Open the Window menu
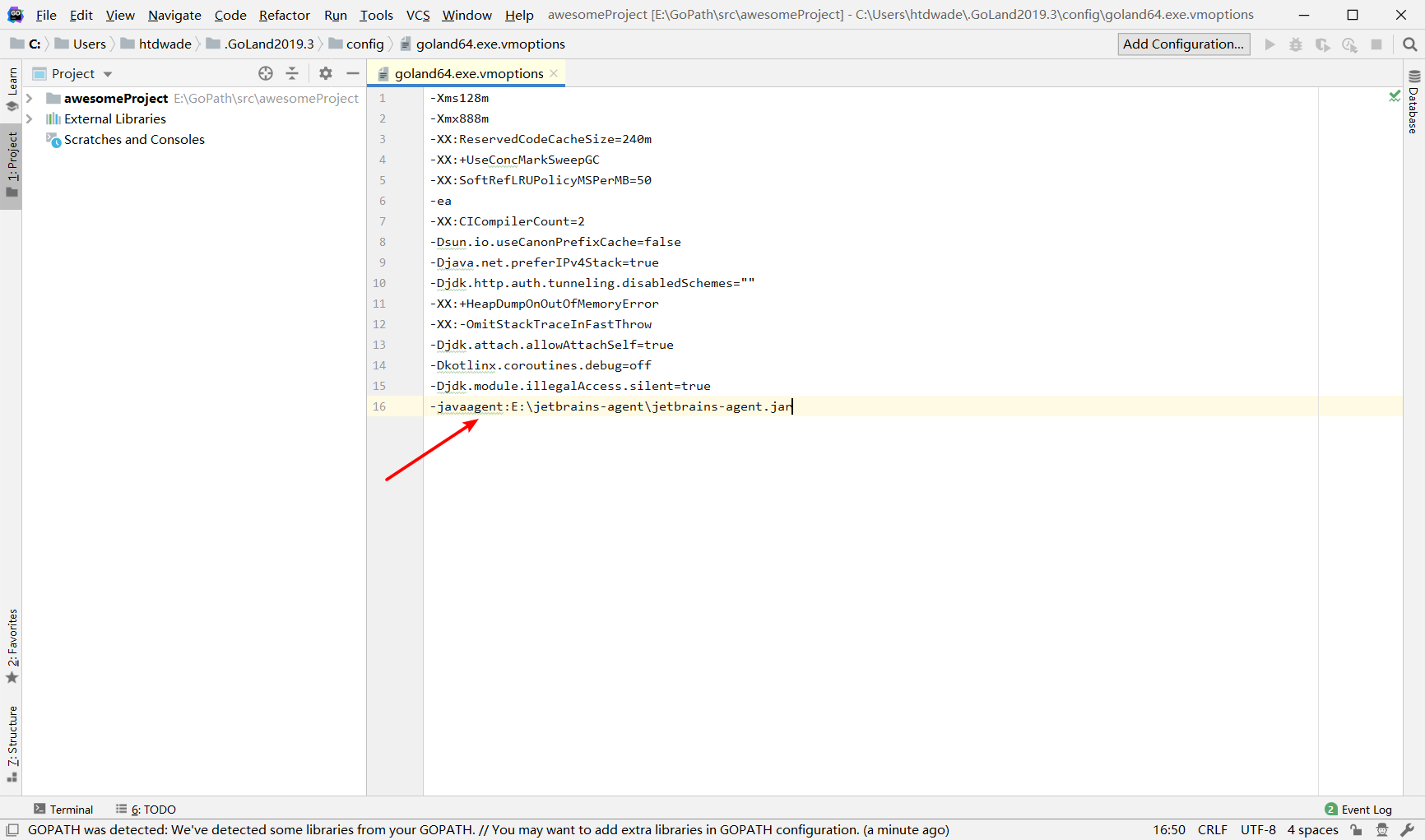 tap(466, 15)
